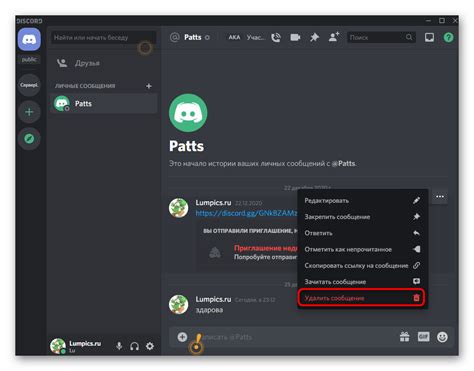Toggle microphone mute
Screen dimensions: 474x371
pos(119,346)
